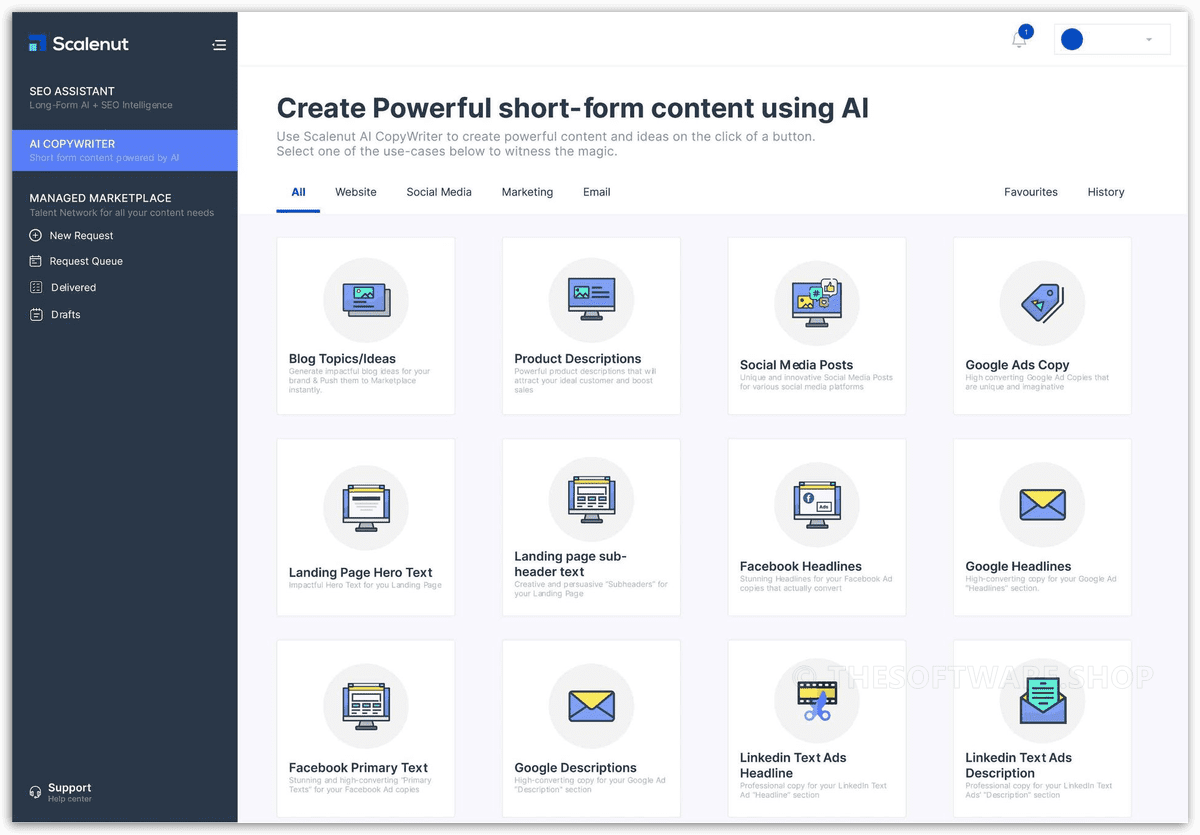Image resolution: width=1200 pixels, height=835 pixels.
Task: Select the Google Descriptions envelope icon
Action: (591, 704)
